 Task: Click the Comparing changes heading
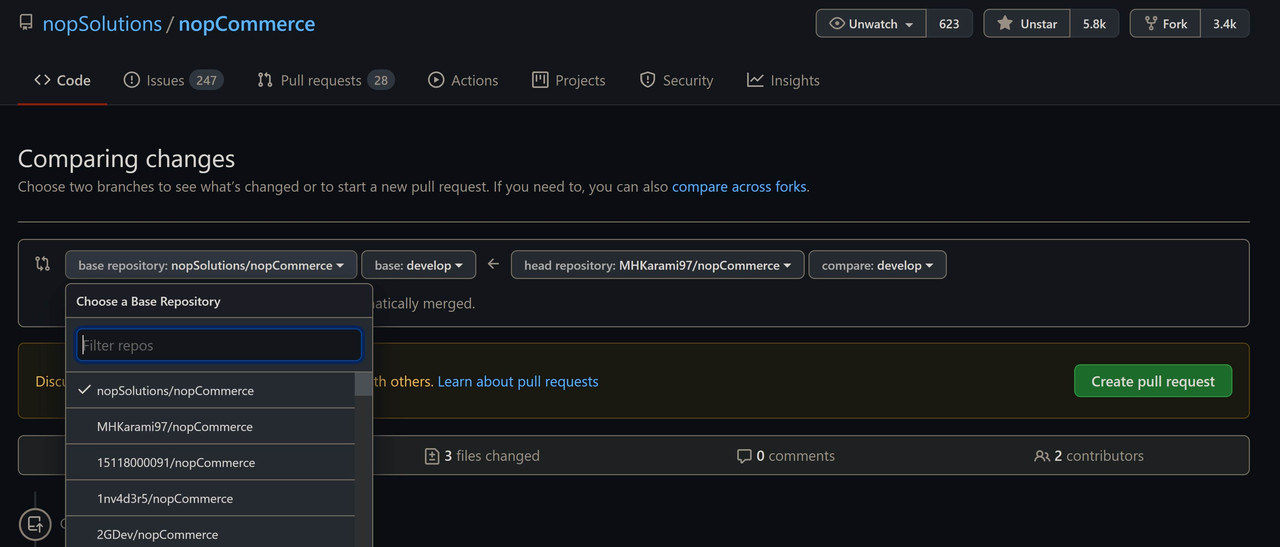click(x=126, y=158)
